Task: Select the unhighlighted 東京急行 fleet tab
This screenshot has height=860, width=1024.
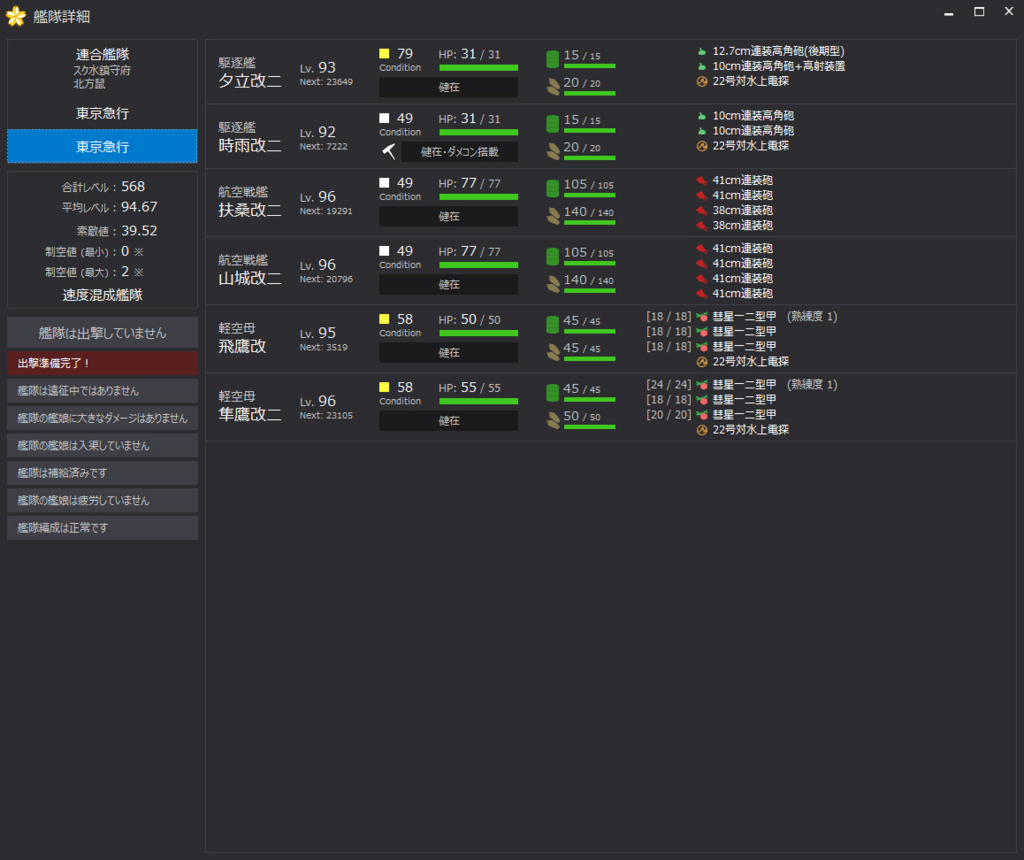Action: [x=103, y=113]
